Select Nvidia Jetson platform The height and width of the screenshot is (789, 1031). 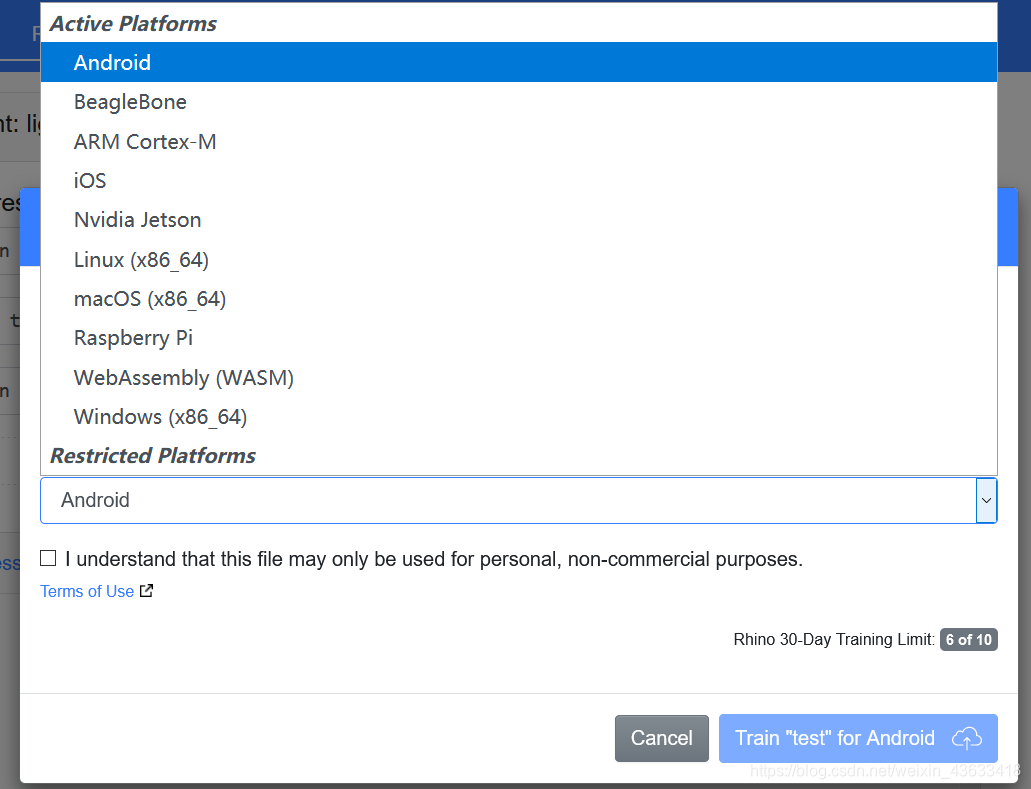pyautogui.click(x=519, y=220)
